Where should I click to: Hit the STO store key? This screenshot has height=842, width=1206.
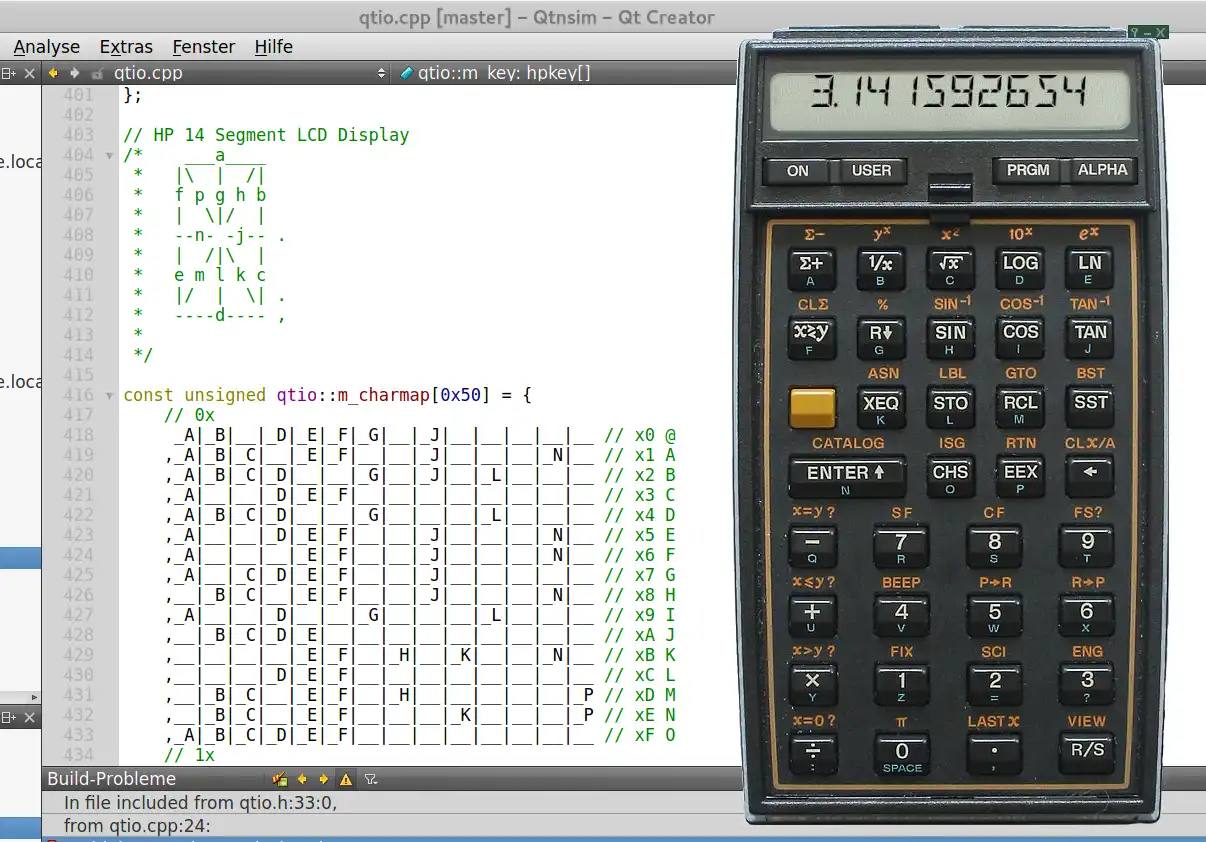click(x=950, y=409)
